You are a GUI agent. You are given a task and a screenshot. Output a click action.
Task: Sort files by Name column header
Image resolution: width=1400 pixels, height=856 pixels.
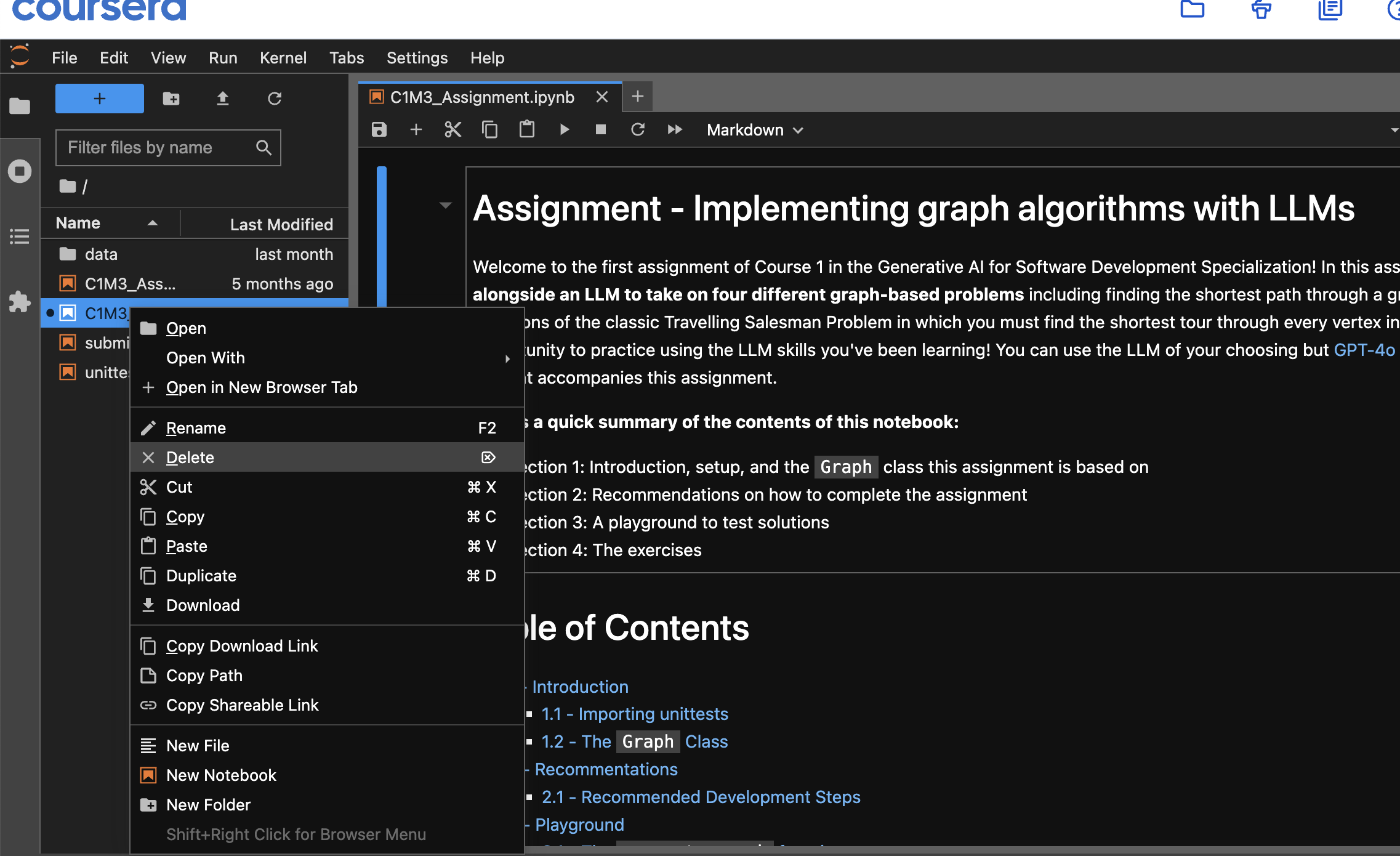pos(78,223)
